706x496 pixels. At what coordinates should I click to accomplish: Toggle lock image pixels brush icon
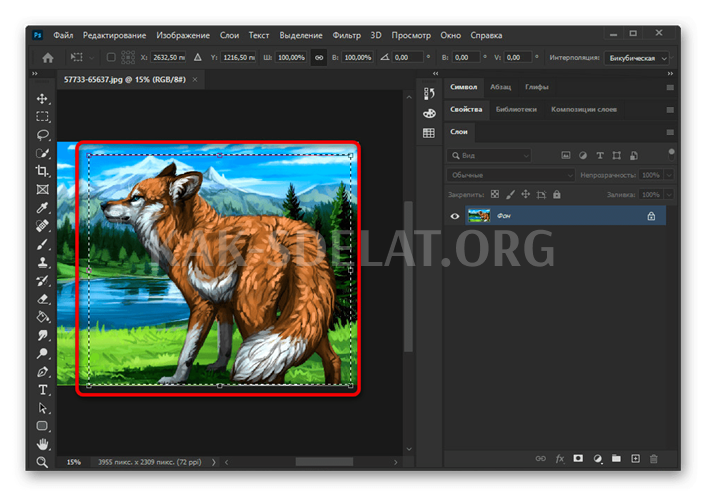(x=510, y=194)
